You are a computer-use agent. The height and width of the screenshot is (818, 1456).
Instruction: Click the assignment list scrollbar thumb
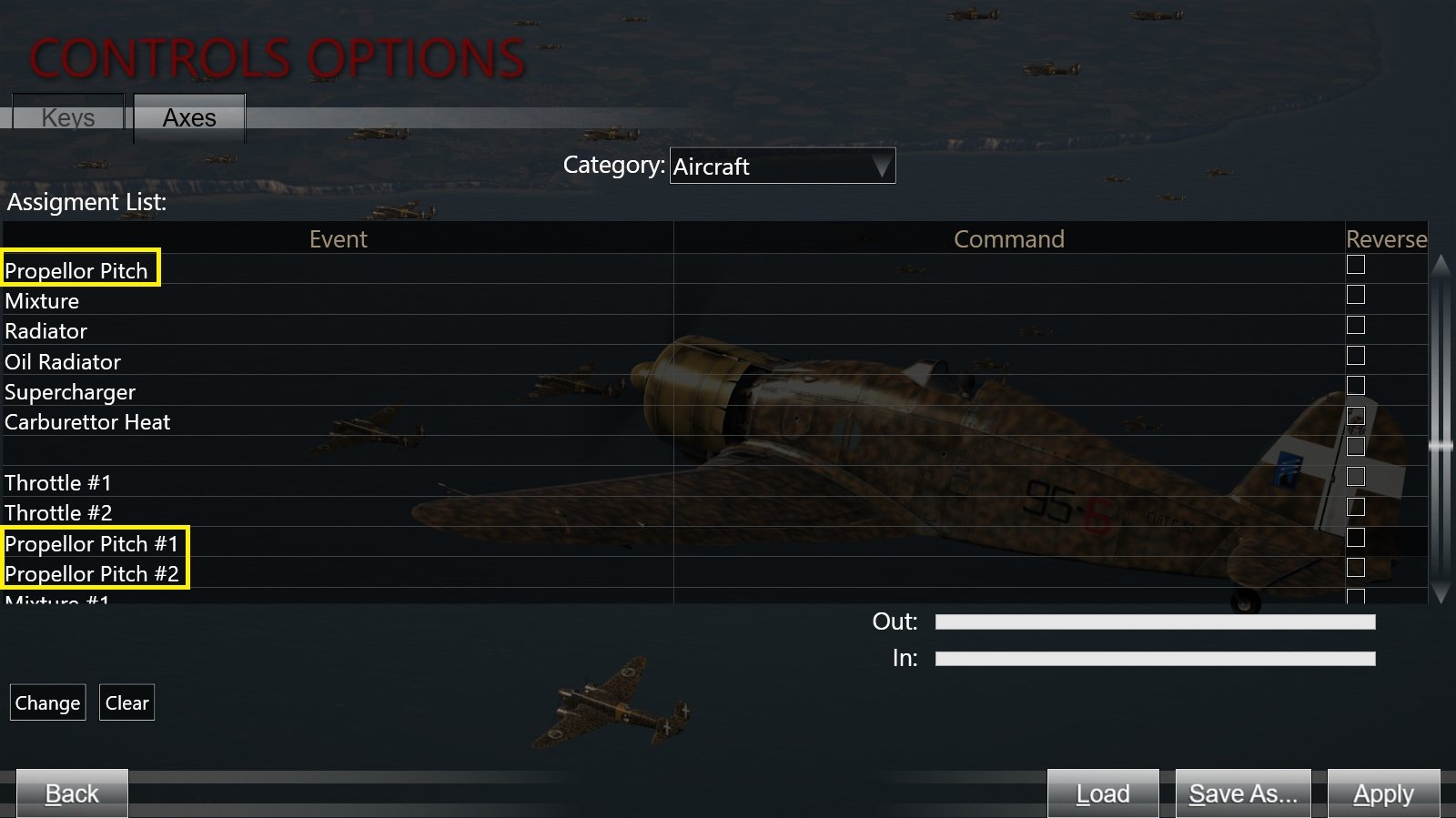coord(1441,445)
